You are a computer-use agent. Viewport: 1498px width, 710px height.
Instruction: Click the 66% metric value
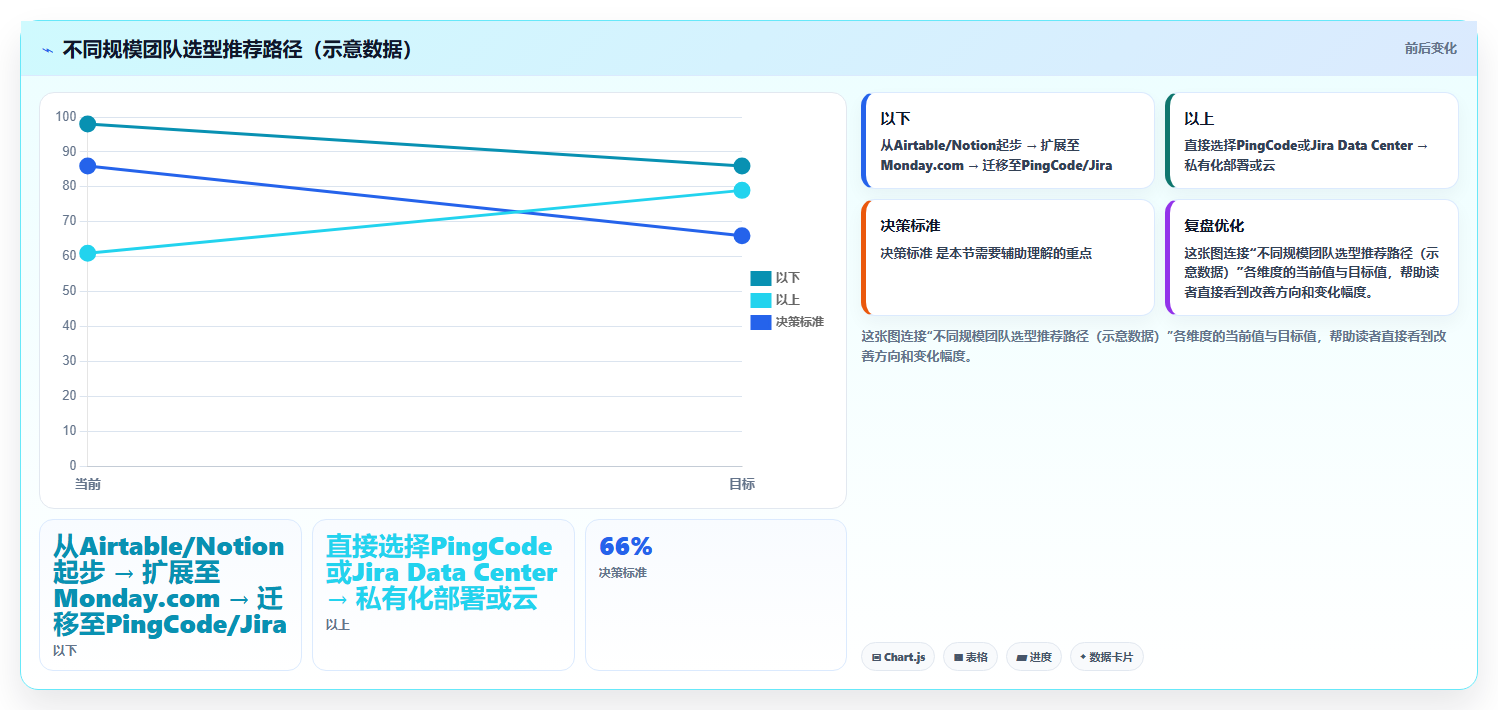pyautogui.click(x=625, y=547)
